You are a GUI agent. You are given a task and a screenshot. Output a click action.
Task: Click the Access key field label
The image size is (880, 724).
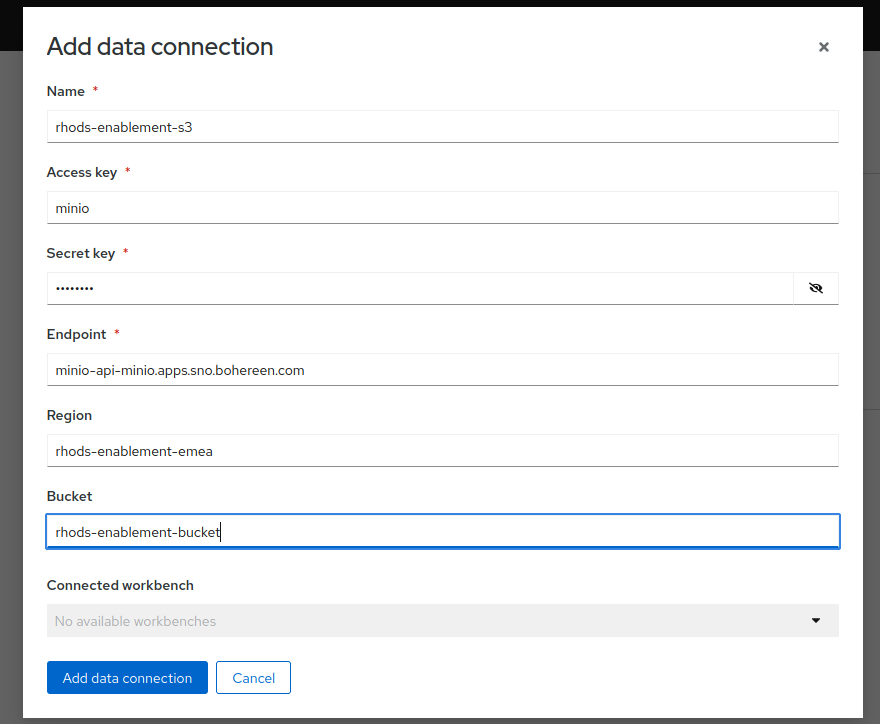82,172
